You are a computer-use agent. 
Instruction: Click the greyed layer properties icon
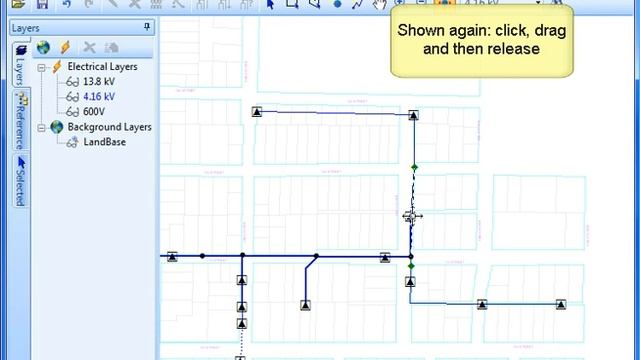click(x=111, y=48)
